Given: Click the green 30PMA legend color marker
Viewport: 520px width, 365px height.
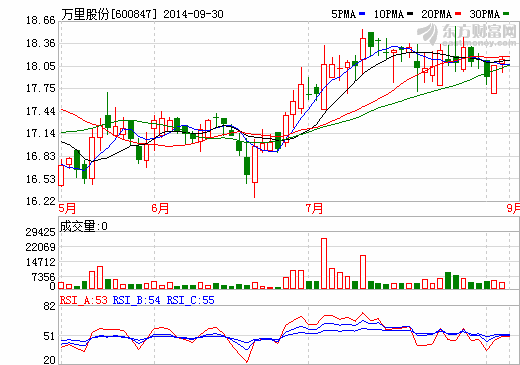Looking at the screenshot, I should pyautogui.click(x=506, y=14).
